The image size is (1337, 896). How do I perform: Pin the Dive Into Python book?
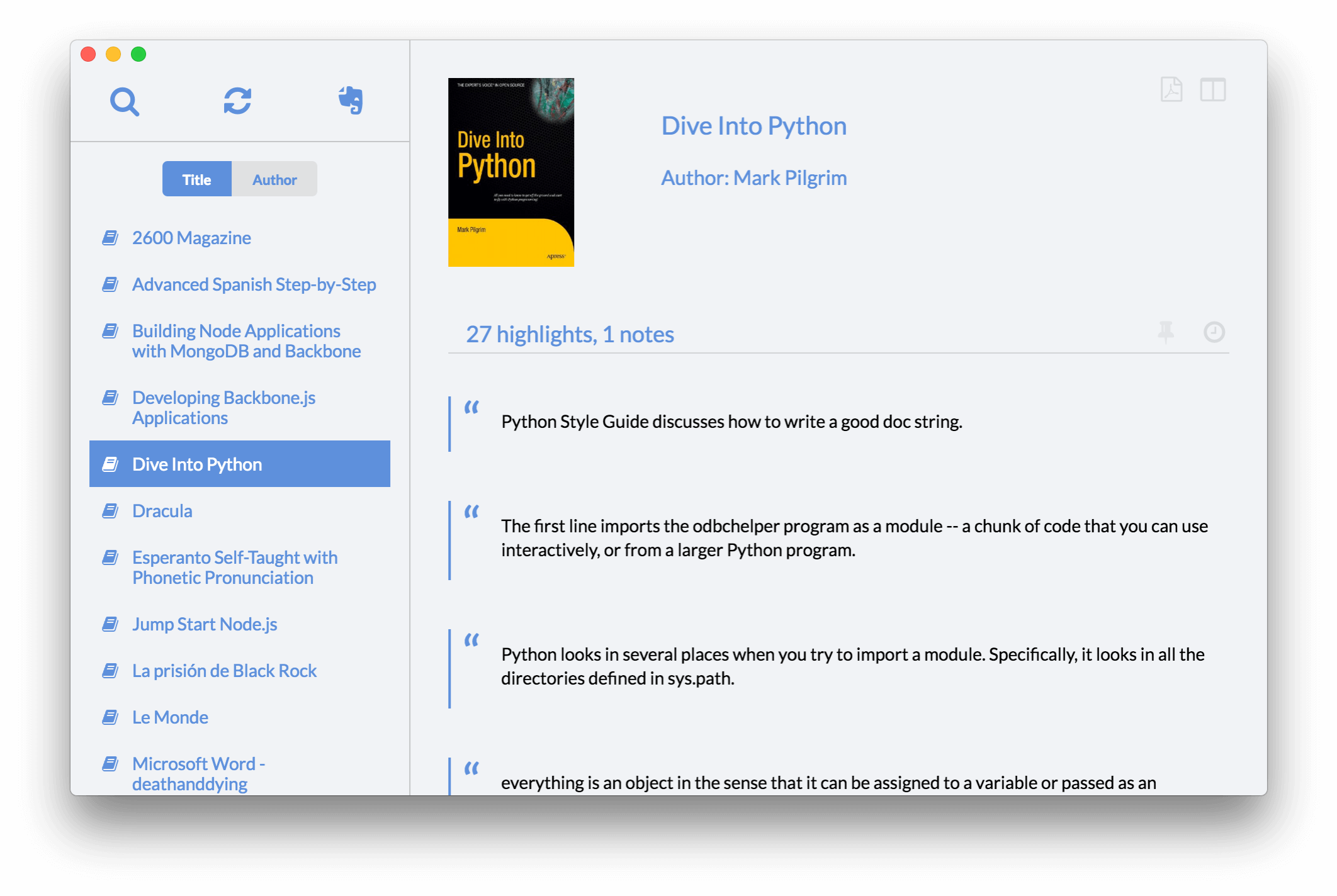point(1167,332)
